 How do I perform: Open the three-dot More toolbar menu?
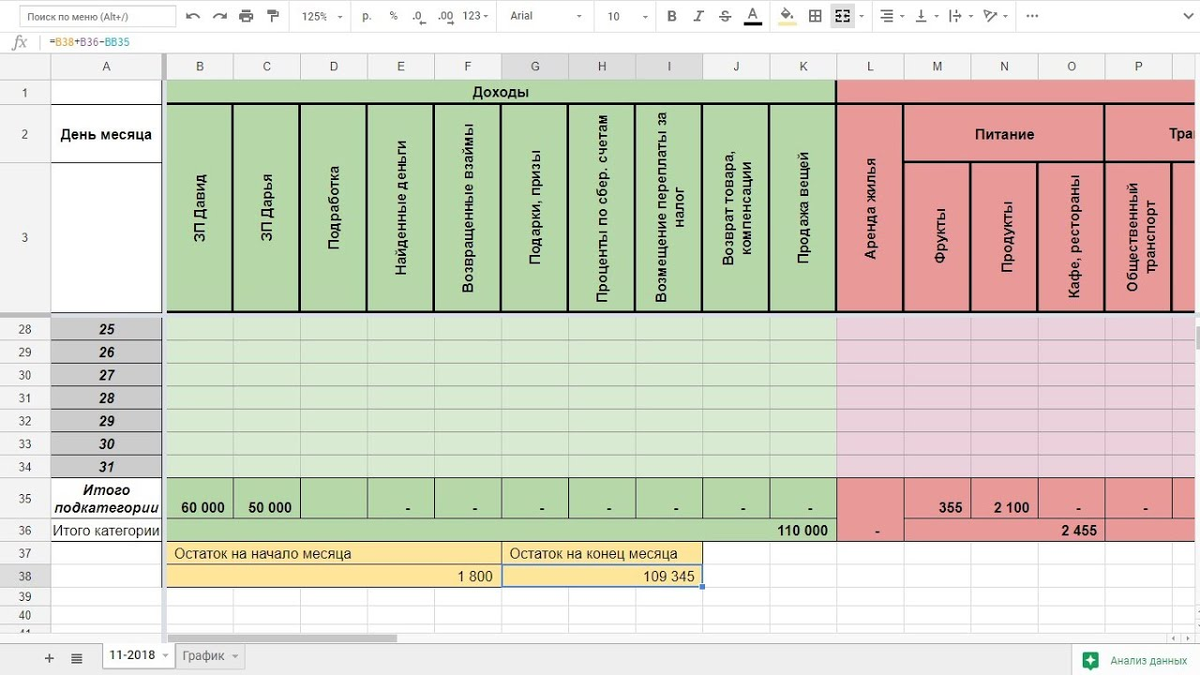pos(1032,16)
